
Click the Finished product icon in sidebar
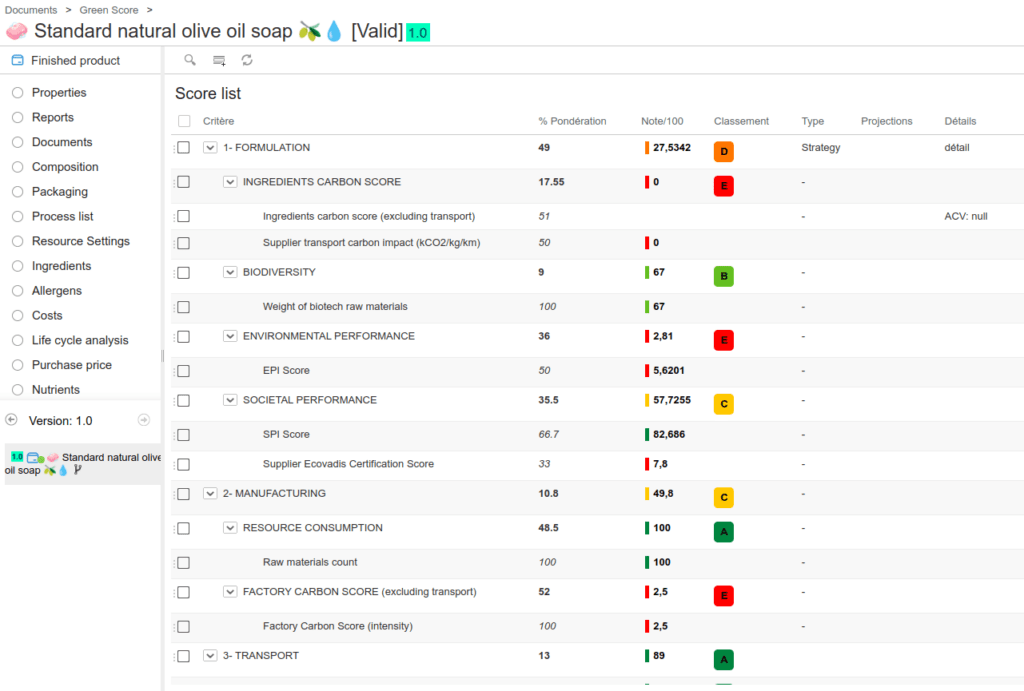[x=17, y=61]
